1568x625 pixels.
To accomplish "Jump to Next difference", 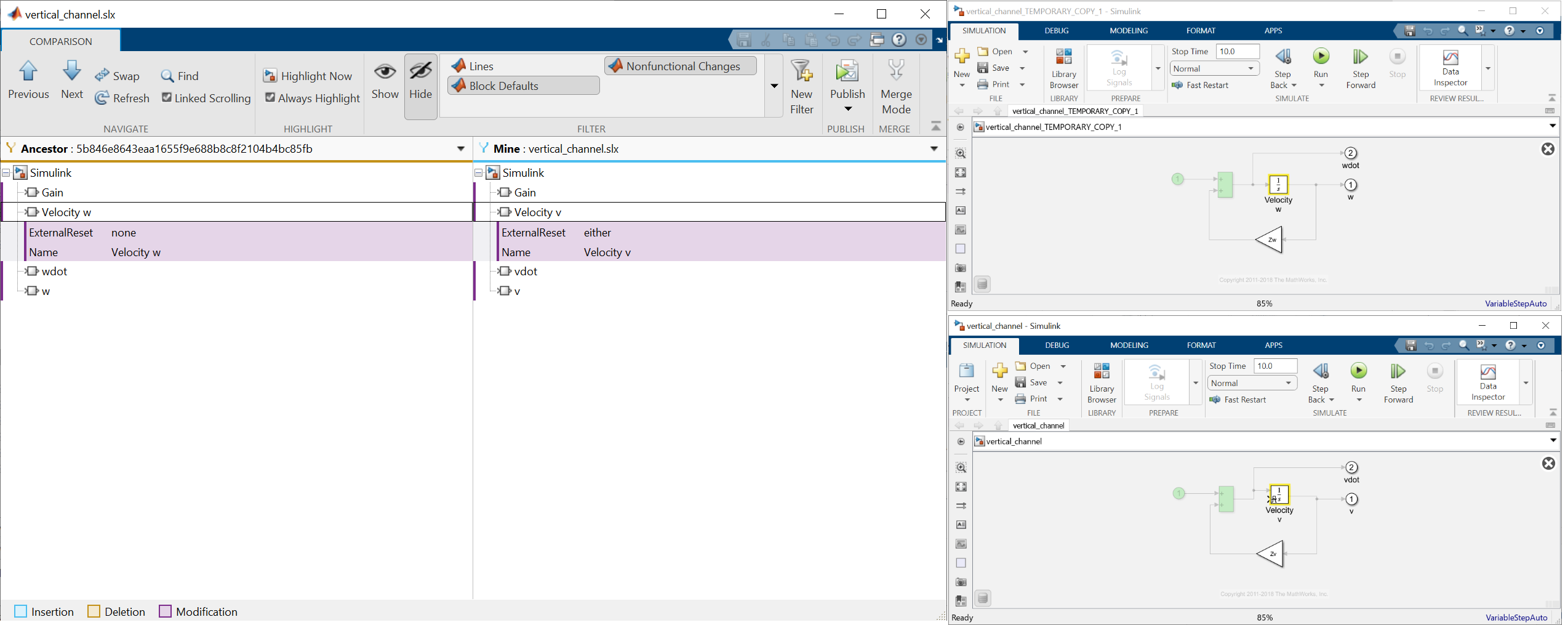I will pos(72,80).
